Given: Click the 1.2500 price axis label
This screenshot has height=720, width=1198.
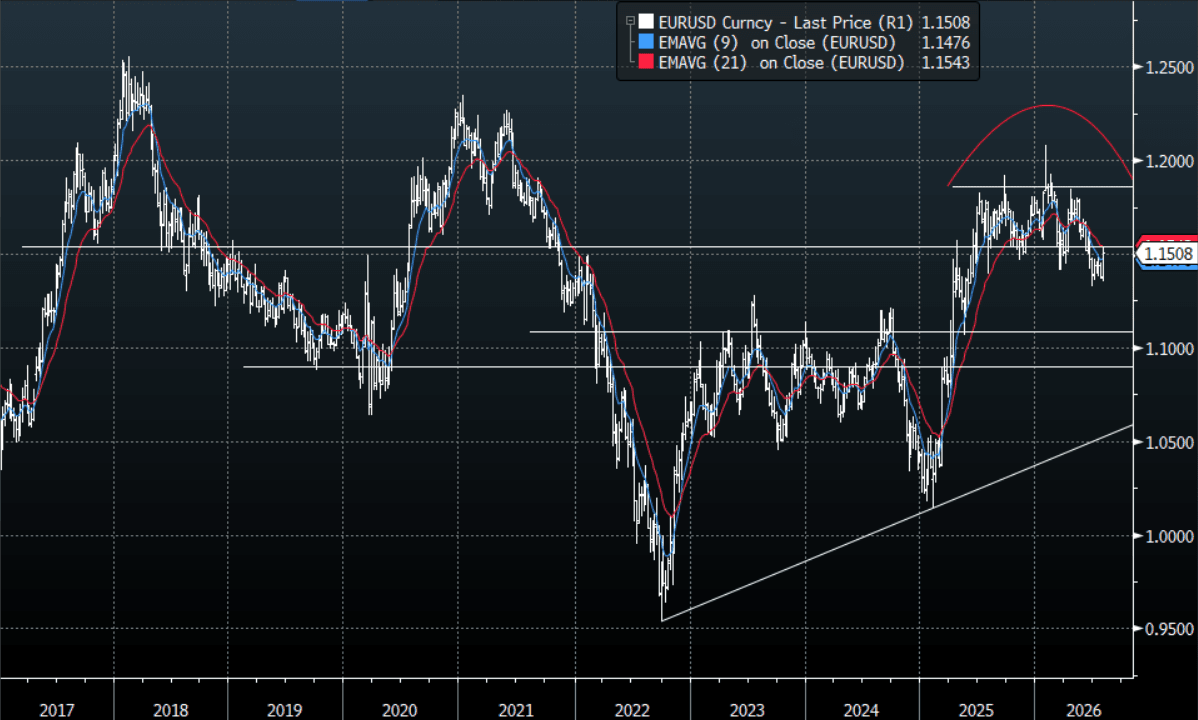Looking at the screenshot, I should [x=1169, y=67].
